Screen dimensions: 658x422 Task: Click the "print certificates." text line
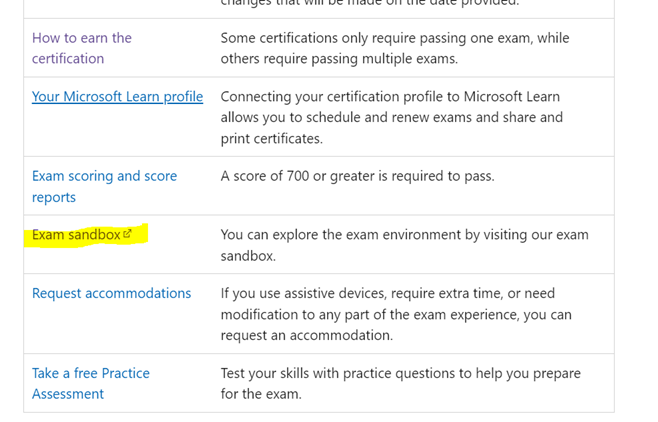click(271, 138)
